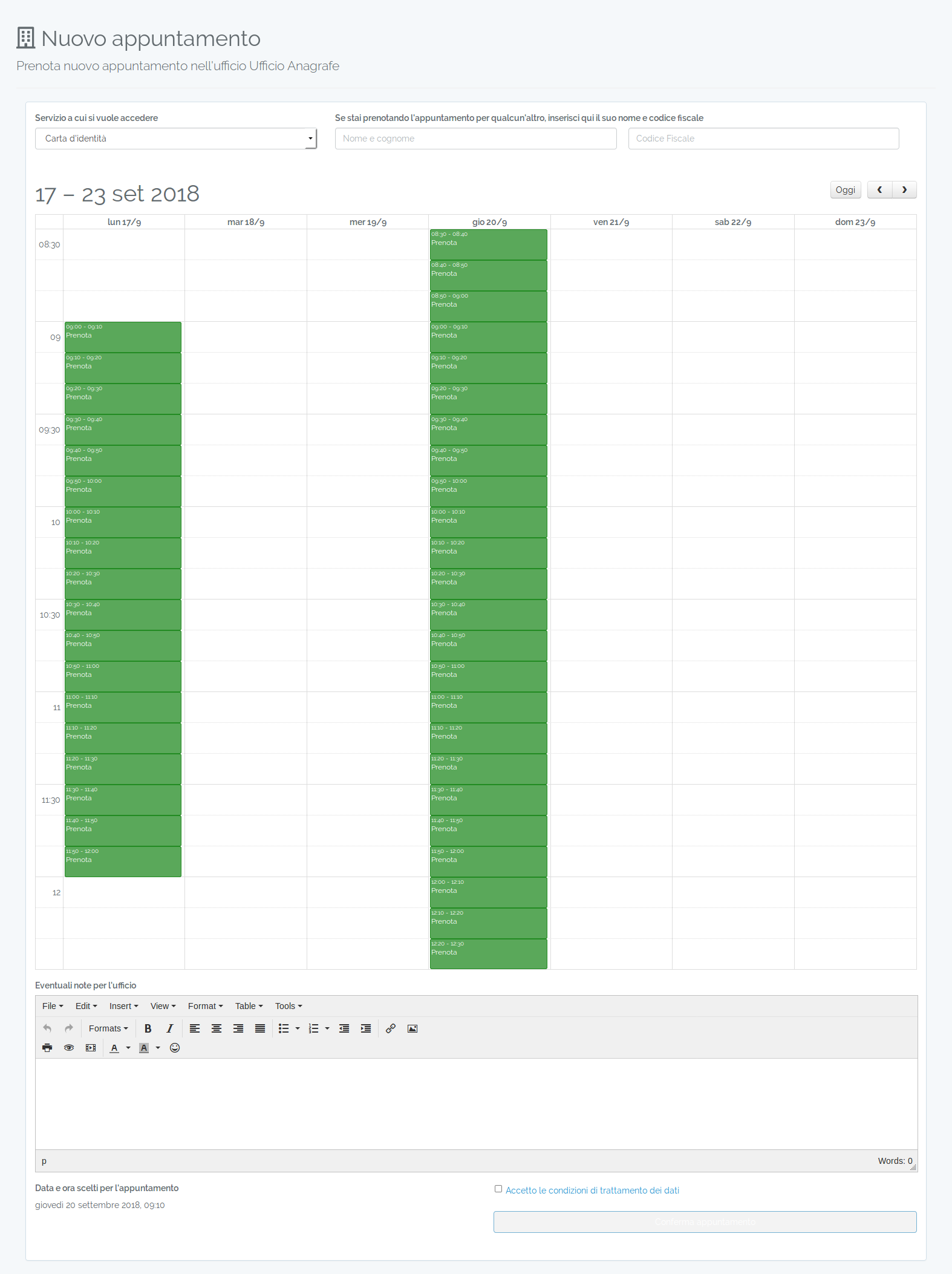Book Monday slot 09:00 - 09:10
The height and width of the screenshot is (1274, 952).
click(x=123, y=337)
